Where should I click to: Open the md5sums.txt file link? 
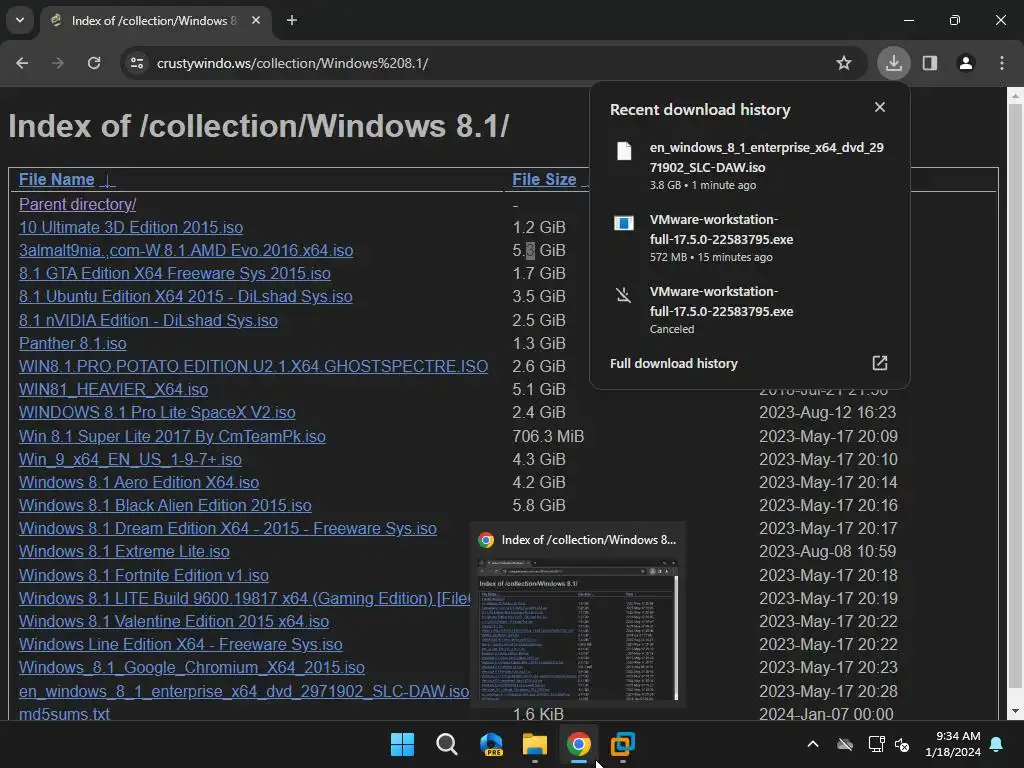[x=64, y=714]
